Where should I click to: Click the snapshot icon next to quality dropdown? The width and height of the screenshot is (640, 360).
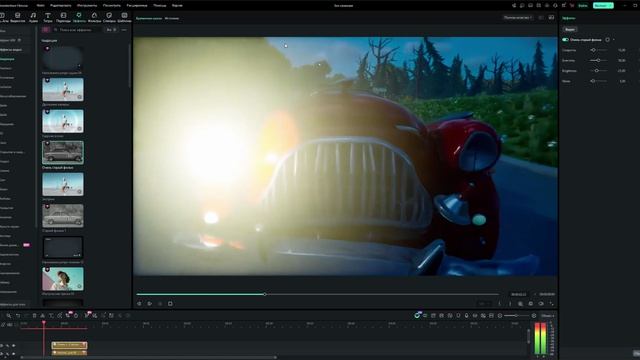(x=551, y=18)
